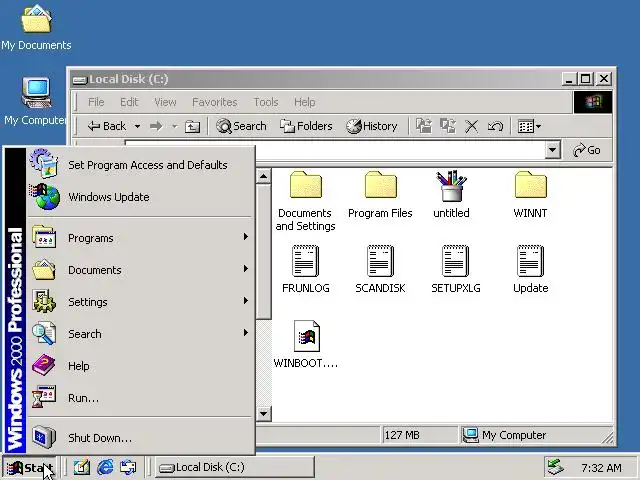Expand the Settings submenu arrow

(245, 301)
